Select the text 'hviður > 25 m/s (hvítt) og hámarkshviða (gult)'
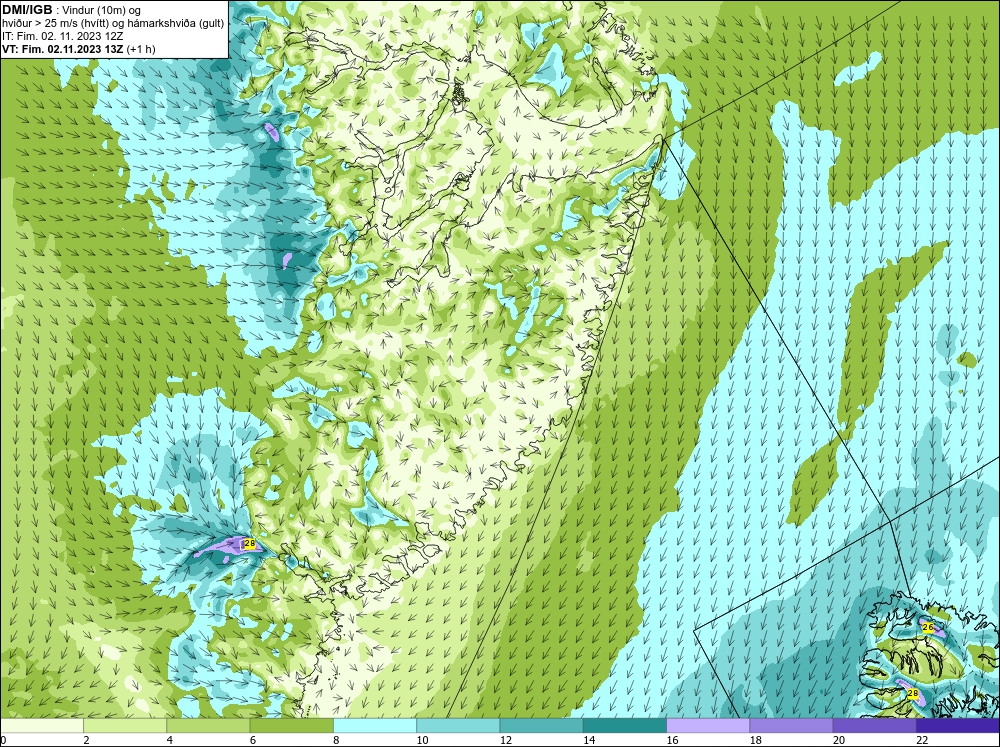1000x747 pixels. click(113, 24)
